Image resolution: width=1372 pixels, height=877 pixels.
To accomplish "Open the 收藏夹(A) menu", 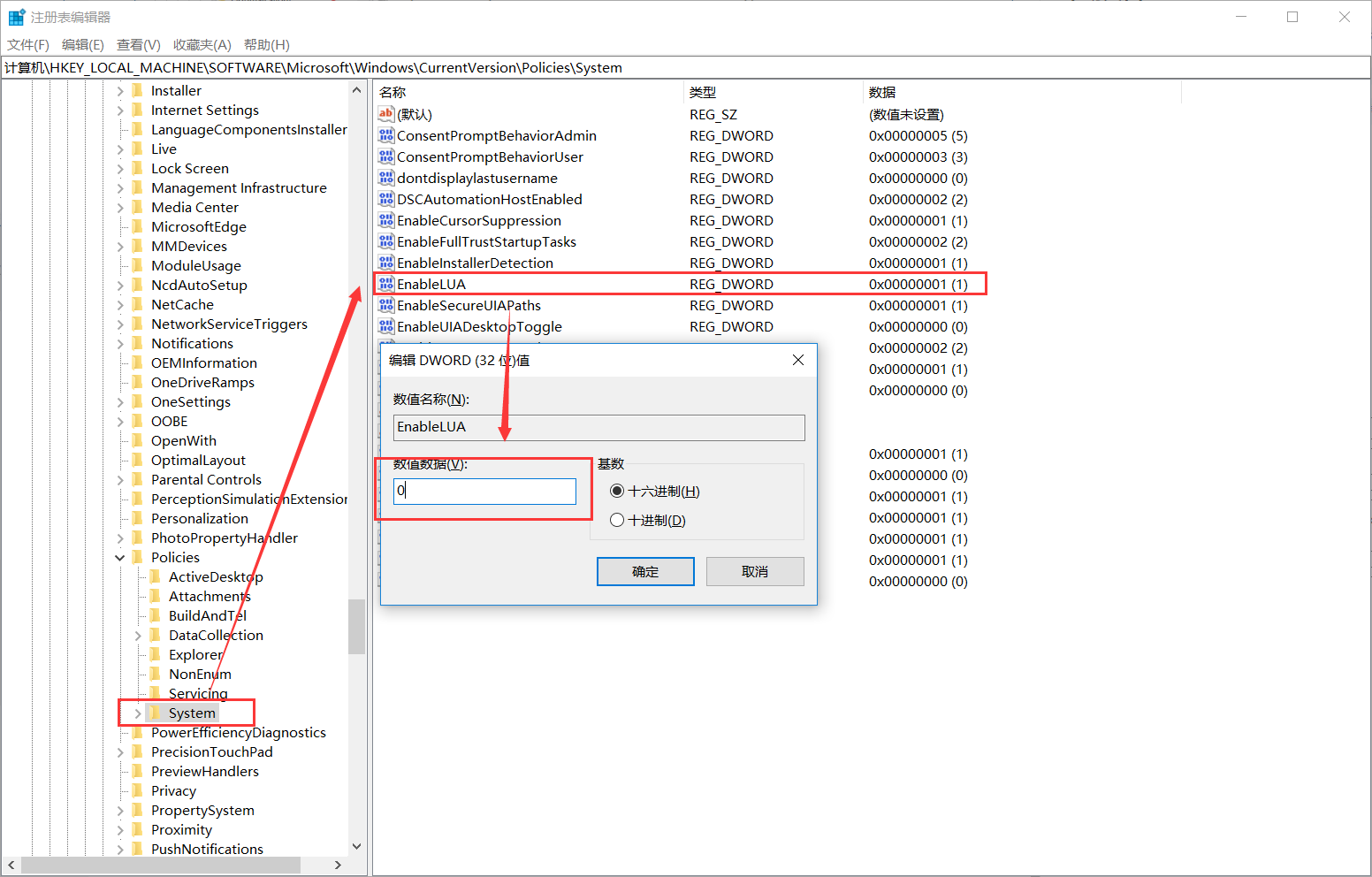I will pyautogui.click(x=202, y=44).
